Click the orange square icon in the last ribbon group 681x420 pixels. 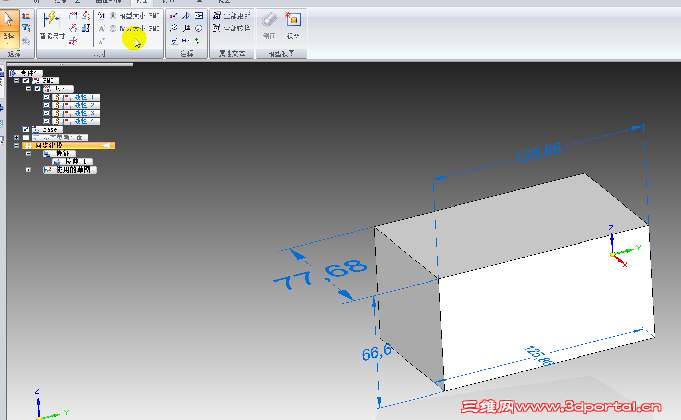pos(293,20)
